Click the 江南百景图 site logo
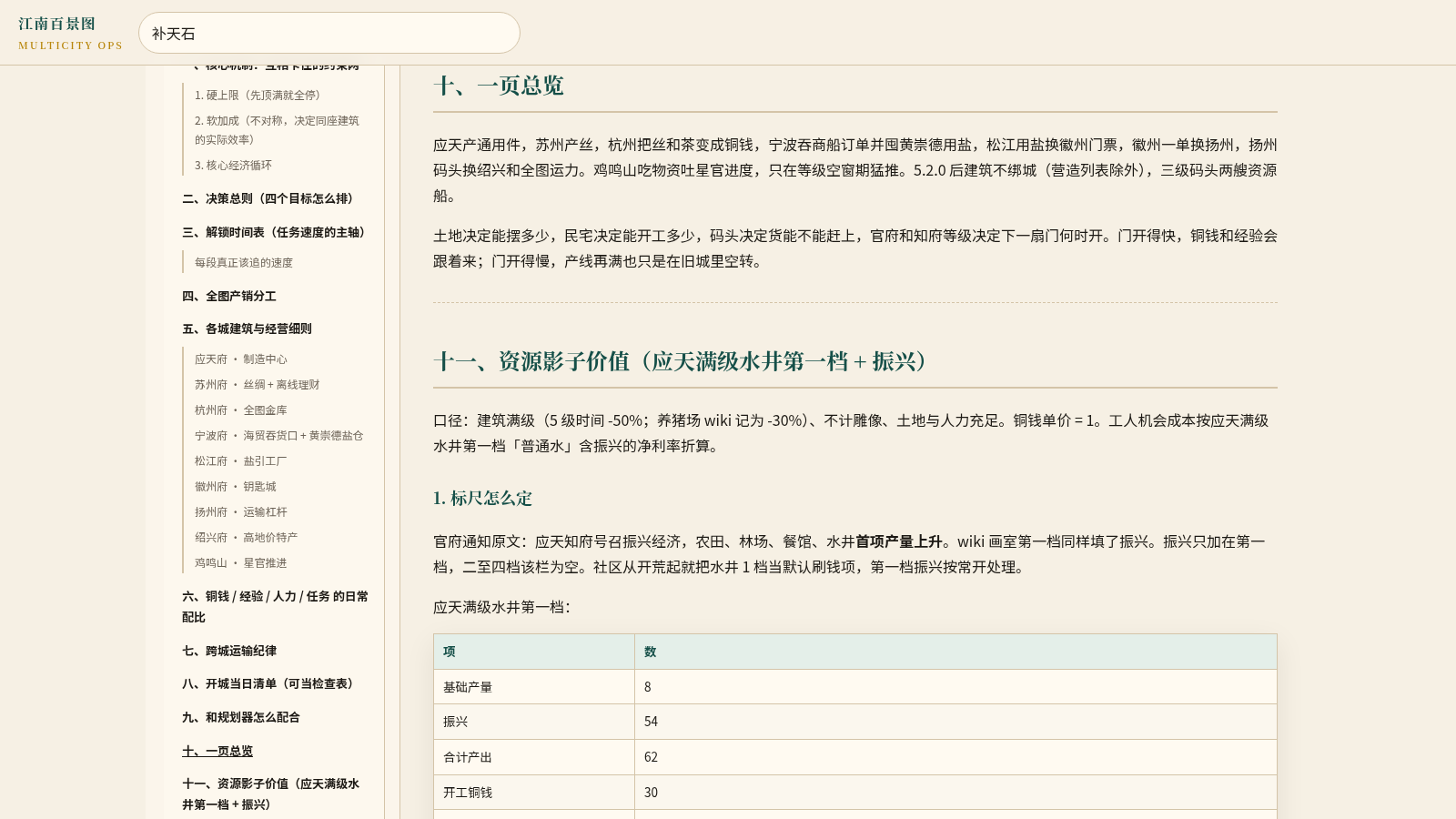Viewport: 1456px width, 819px height. (x=70, y=33)
